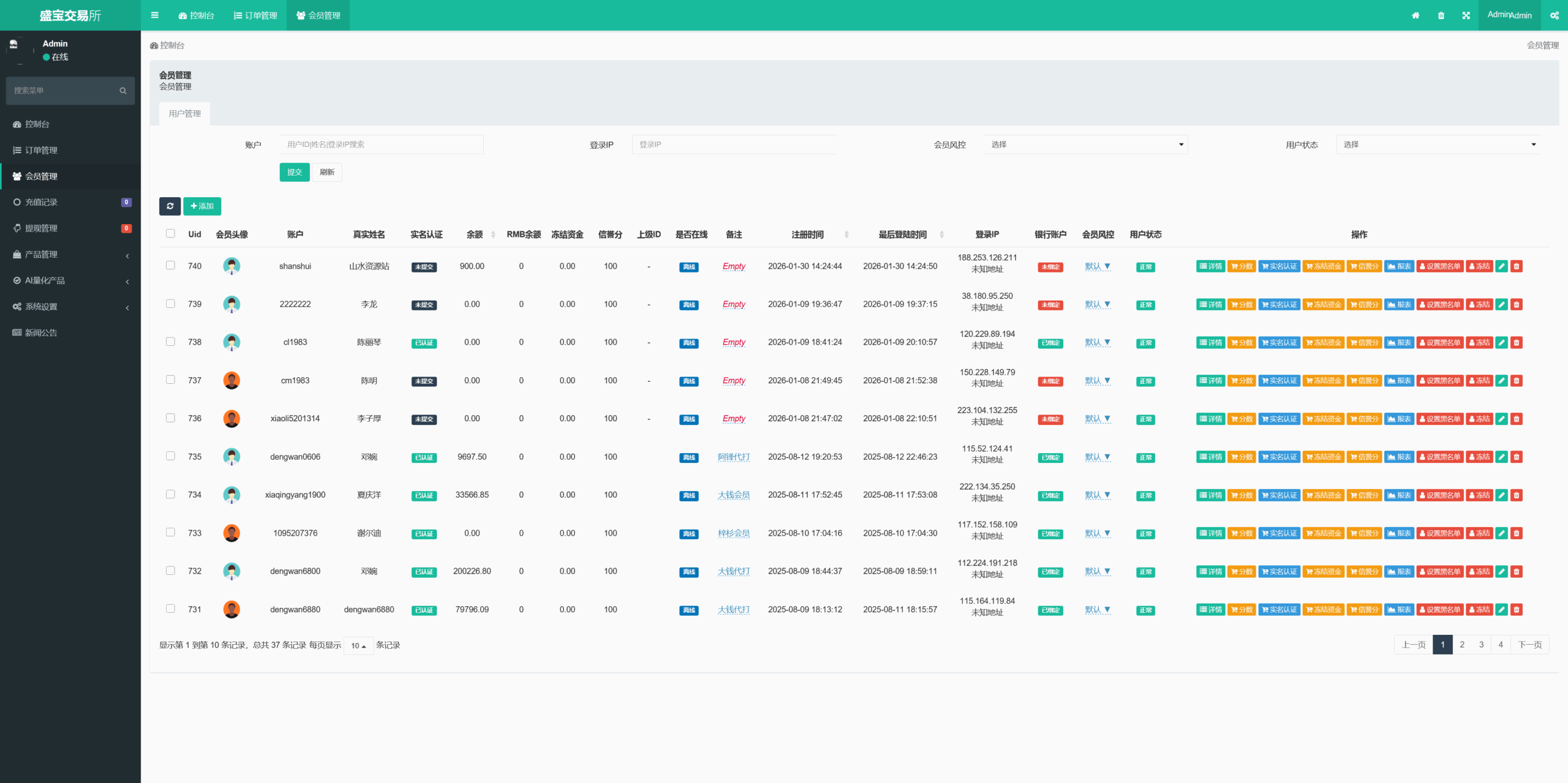Select the 用户管理 tab
The image size is (1568, 783).
[x=184, y=113]
